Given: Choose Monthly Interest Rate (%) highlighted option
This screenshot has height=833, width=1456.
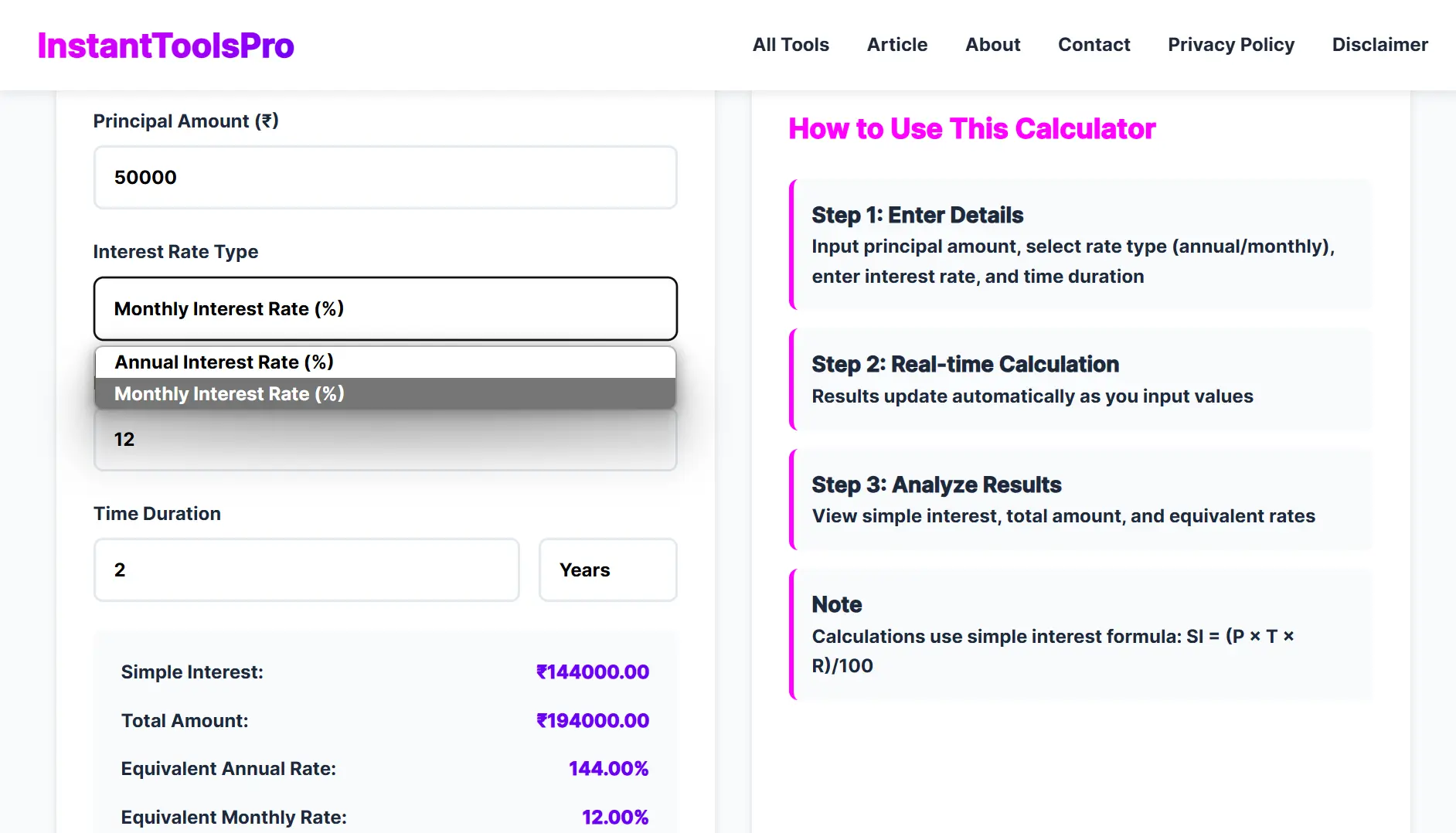Looking at the screenshot, I should click(386, 394).
